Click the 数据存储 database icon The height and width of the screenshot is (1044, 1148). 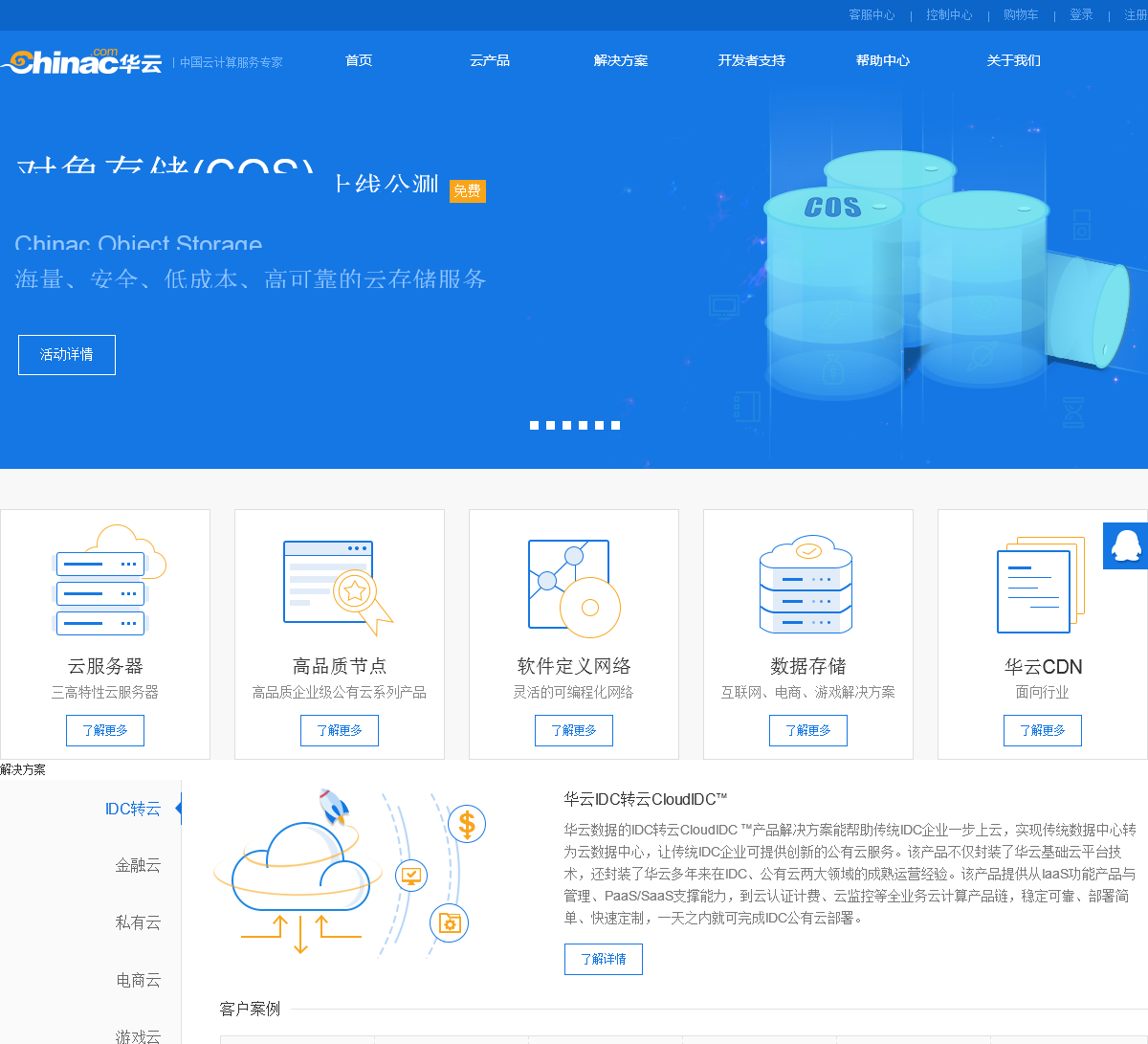tap(806, 584)
